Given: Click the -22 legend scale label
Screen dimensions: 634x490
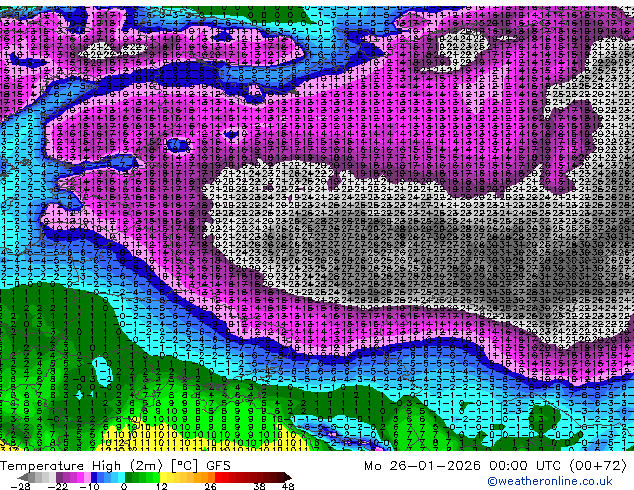Looking at the screenshot, I should (57, 486).
